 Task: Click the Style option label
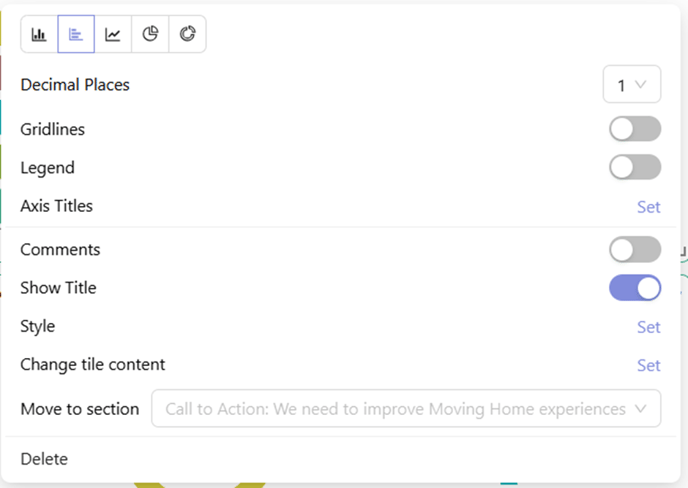pos(38,327)
